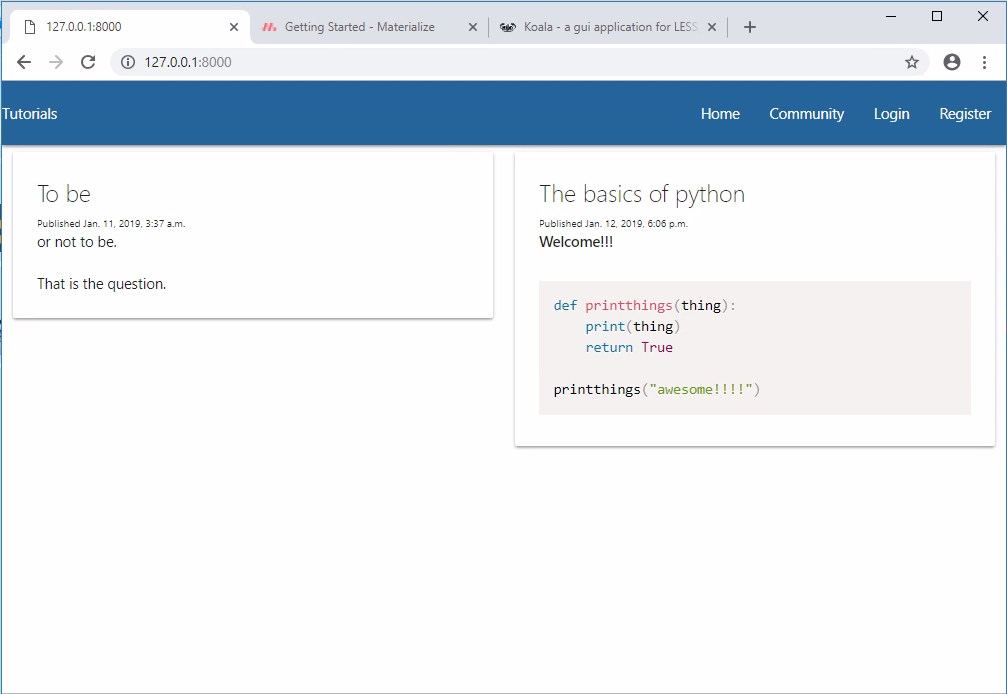The image size is (1007, 694).
Task: Toggle the bookmark star for this page
Action: (x=911, y=61)
